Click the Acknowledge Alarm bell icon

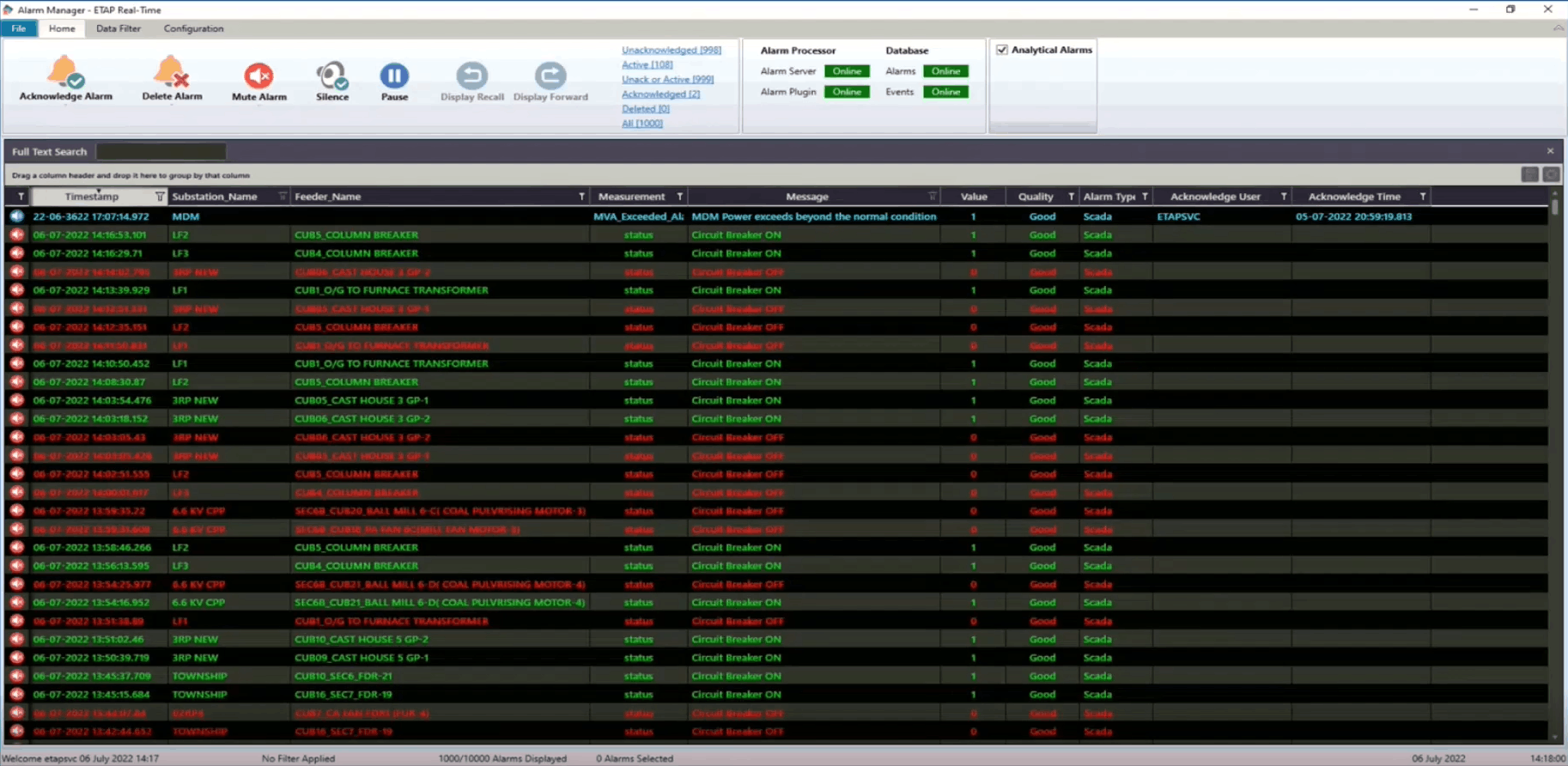[65, 73]
